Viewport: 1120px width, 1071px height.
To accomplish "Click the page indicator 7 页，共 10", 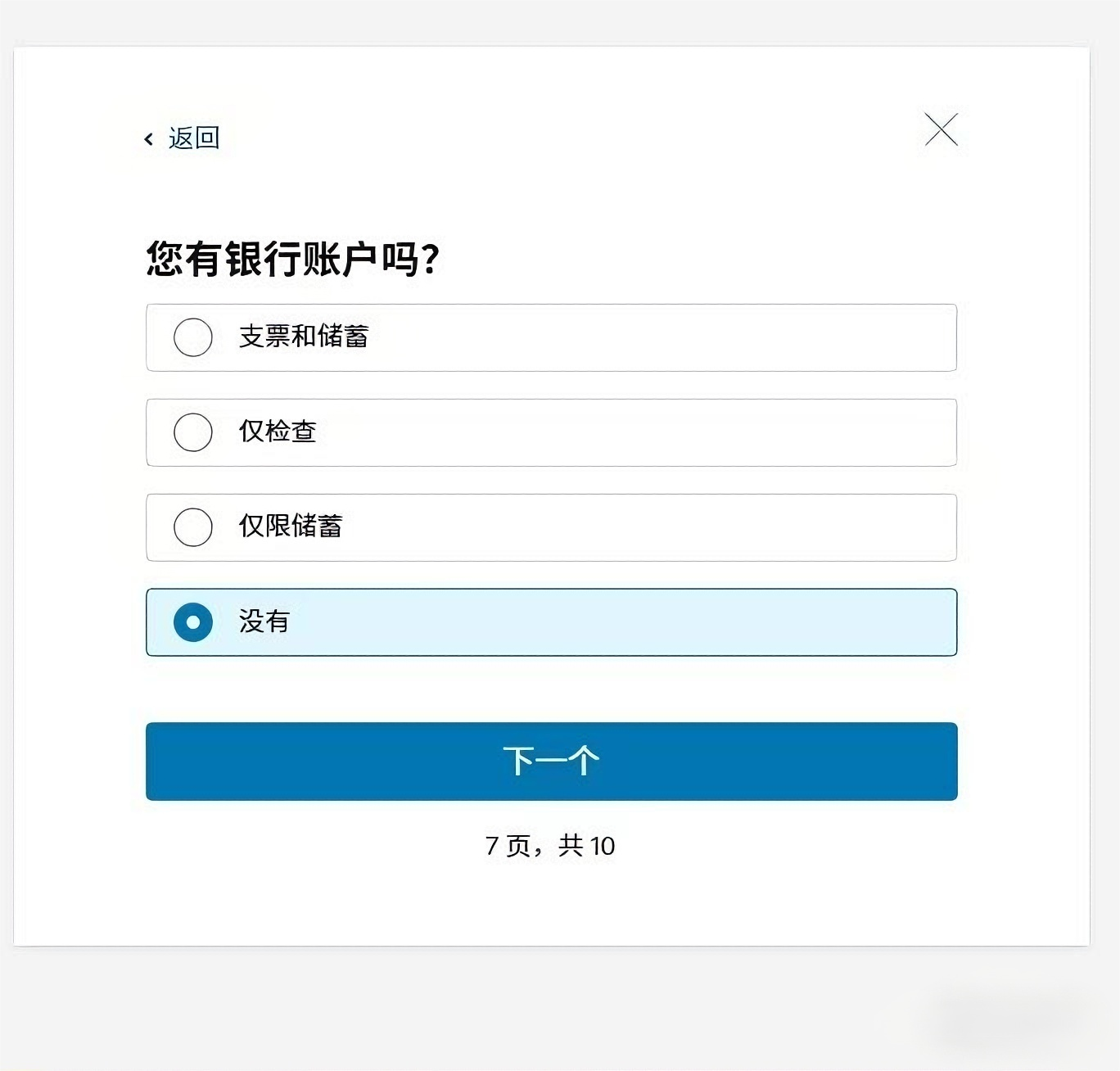I will click(551, 847).
